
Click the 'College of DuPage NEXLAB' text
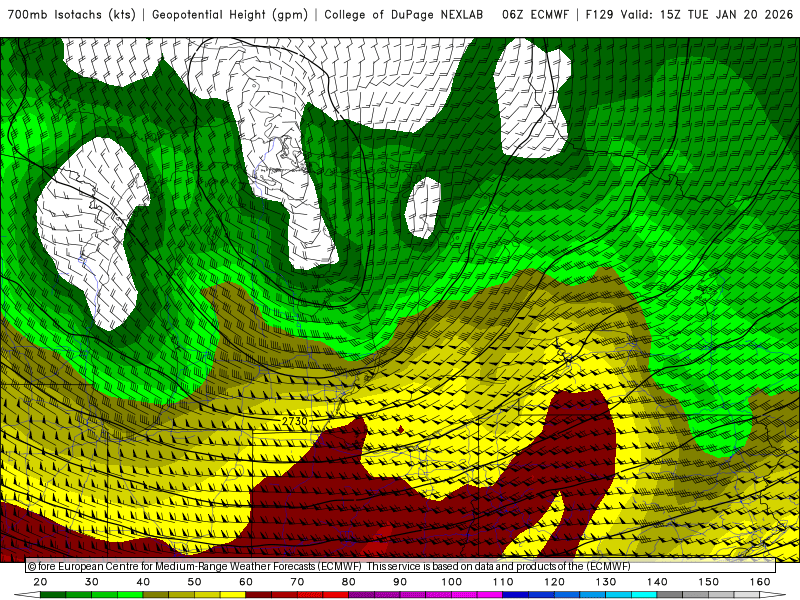point(404,15)
